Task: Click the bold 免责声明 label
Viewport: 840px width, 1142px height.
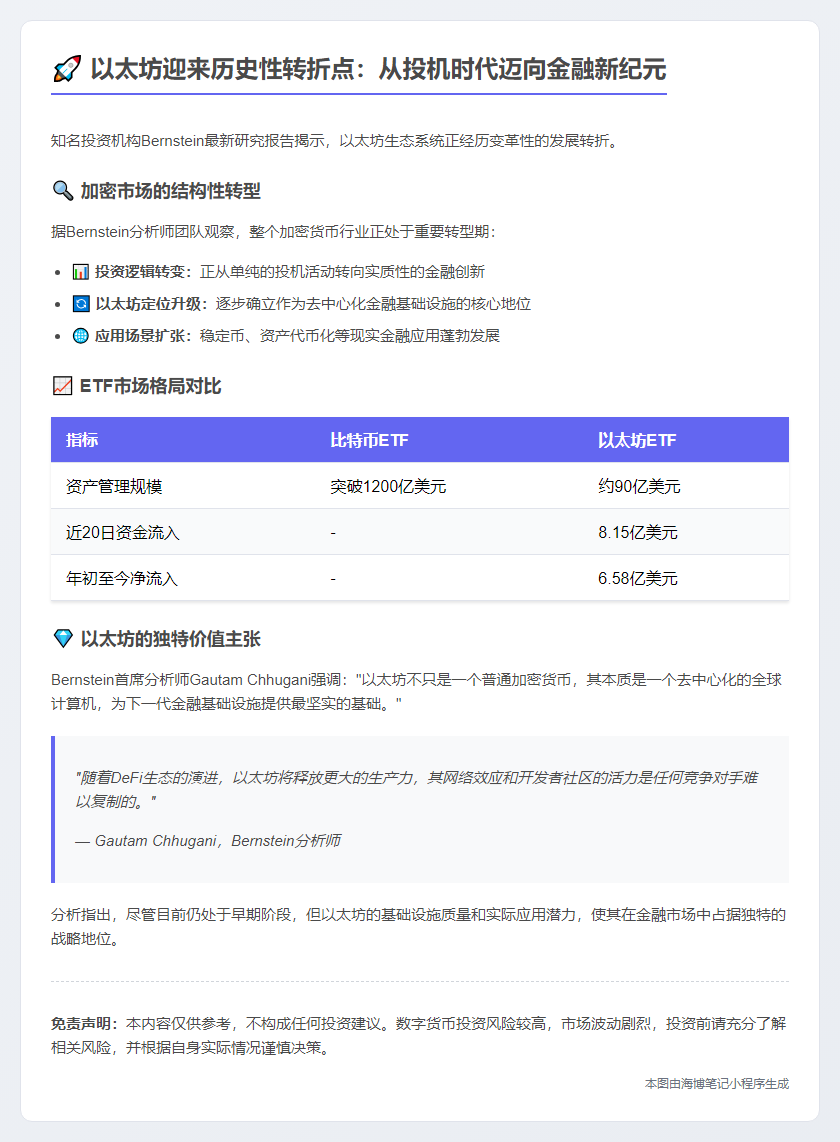Action: coord(84,1024)
